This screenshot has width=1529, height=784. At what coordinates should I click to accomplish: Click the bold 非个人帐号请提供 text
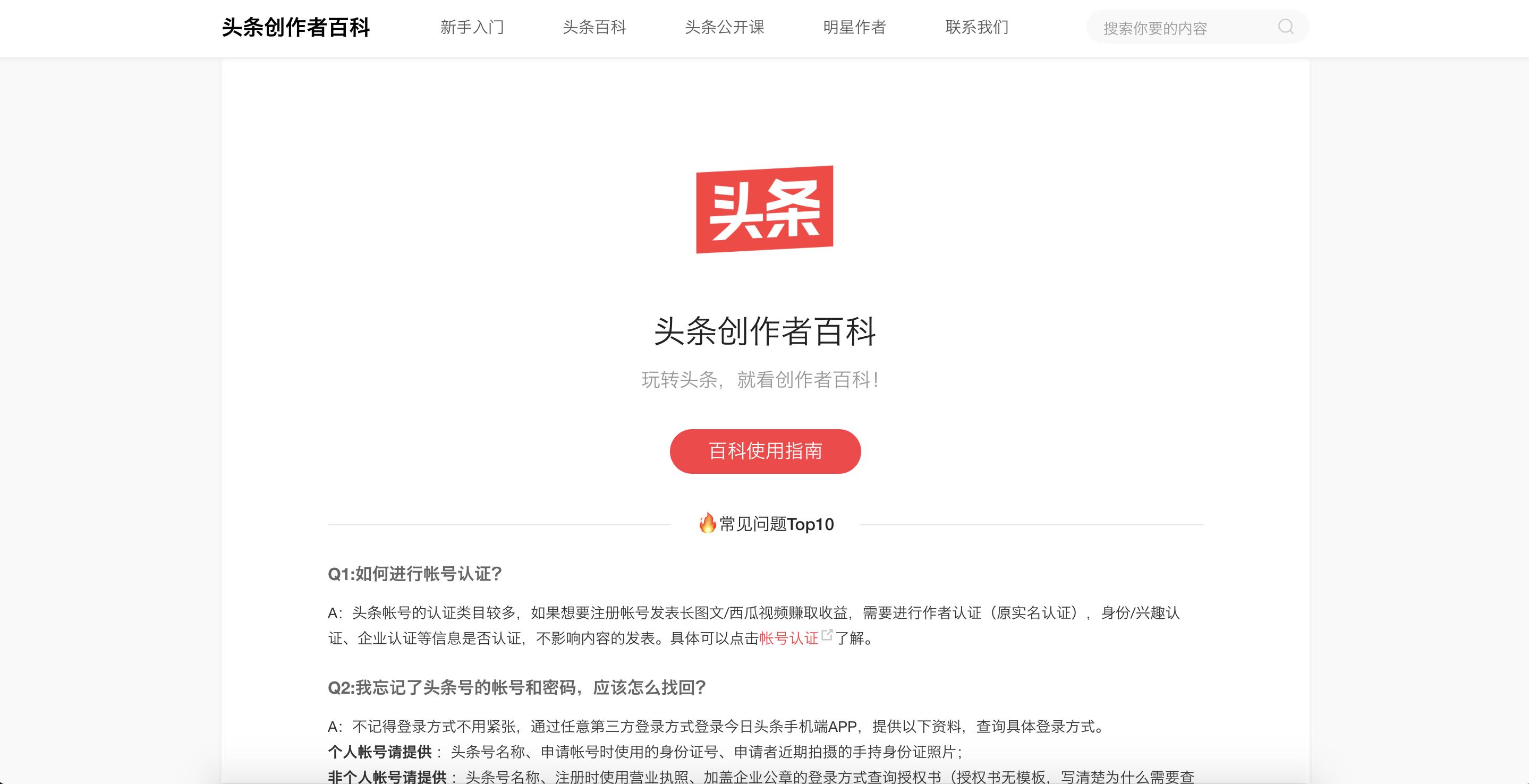pyautogui.click(x=387, y=776)
